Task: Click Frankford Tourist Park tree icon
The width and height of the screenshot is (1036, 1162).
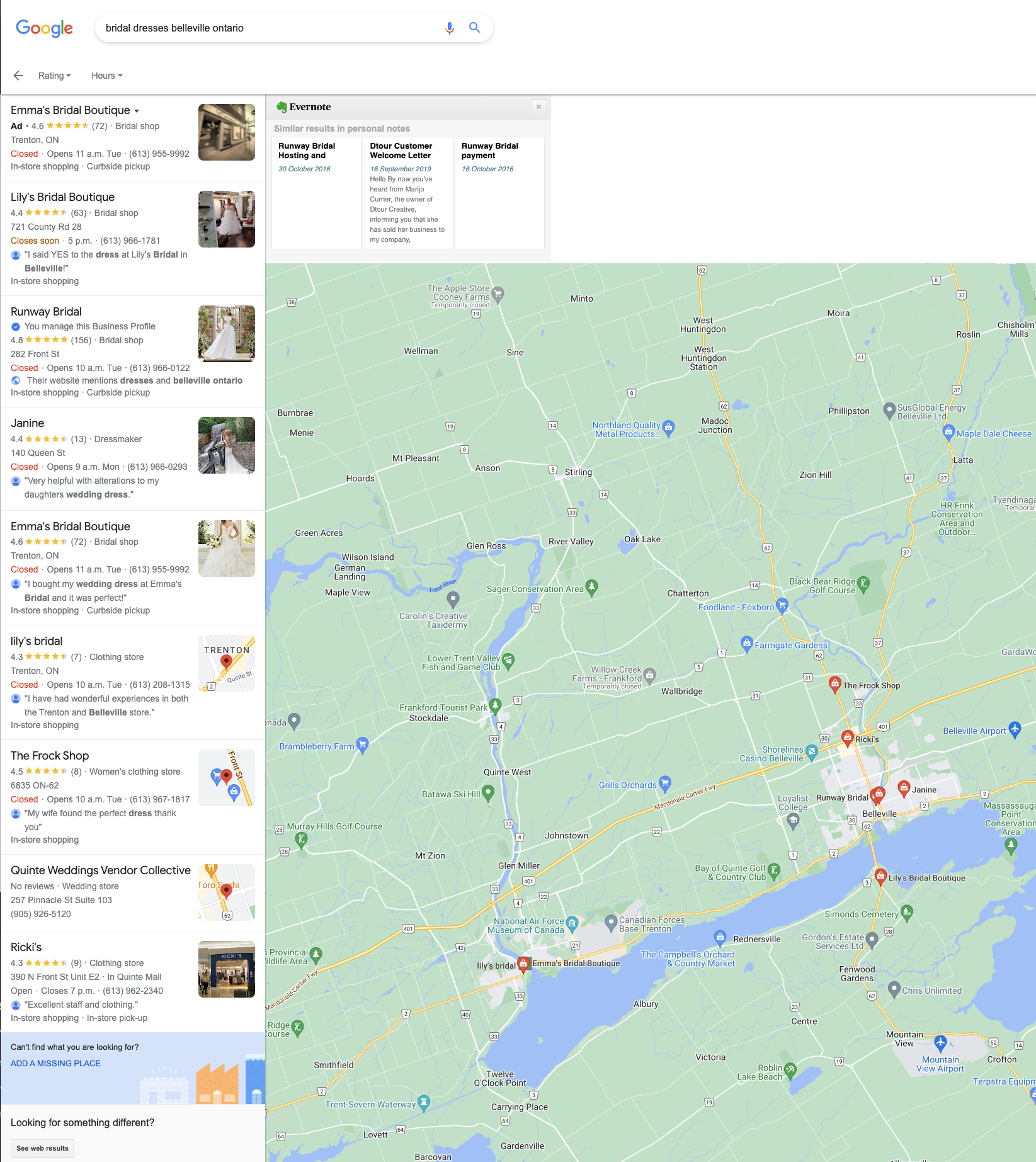Action: point(496,706)
